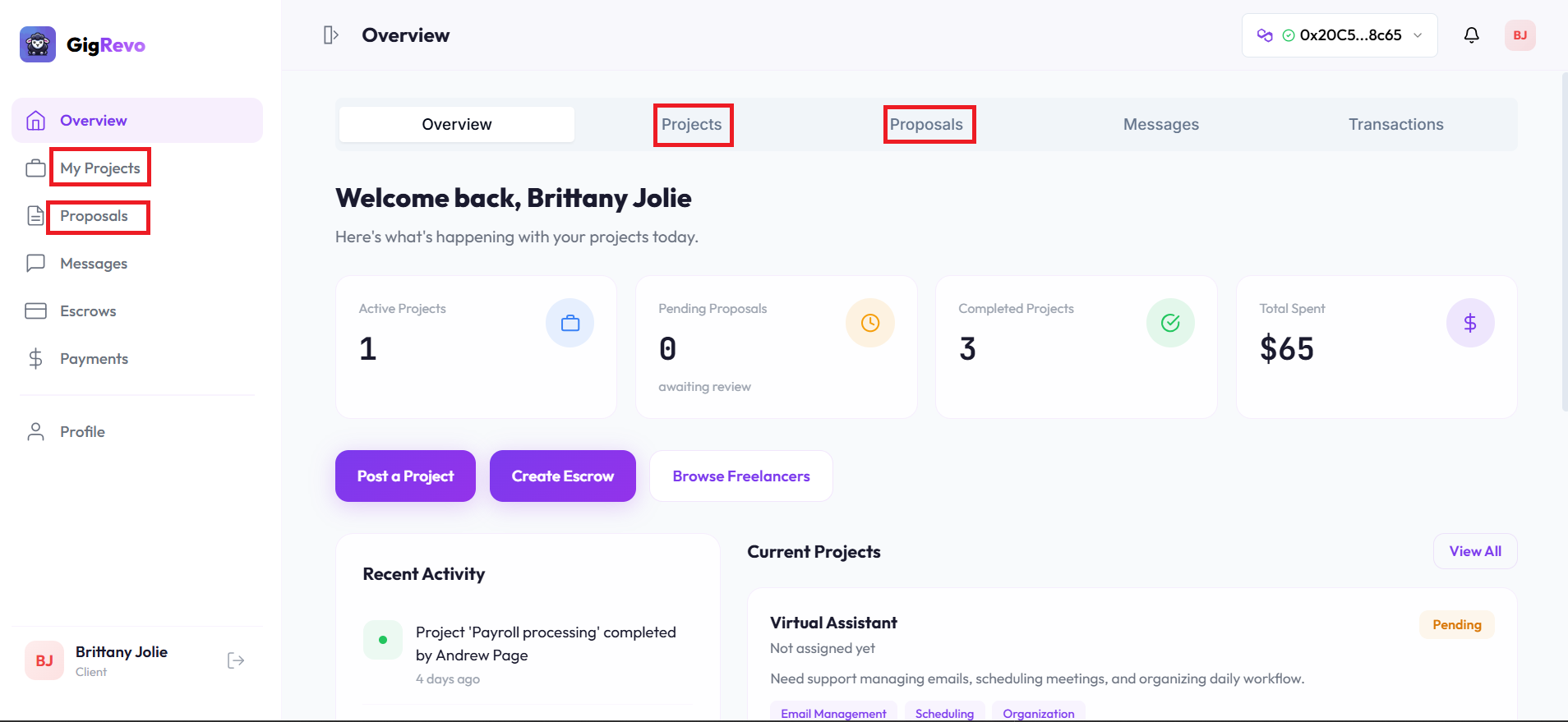Open the Virtual Assistant project title
This screenshot has height=722, width=1568.
[x=833, y=623]
